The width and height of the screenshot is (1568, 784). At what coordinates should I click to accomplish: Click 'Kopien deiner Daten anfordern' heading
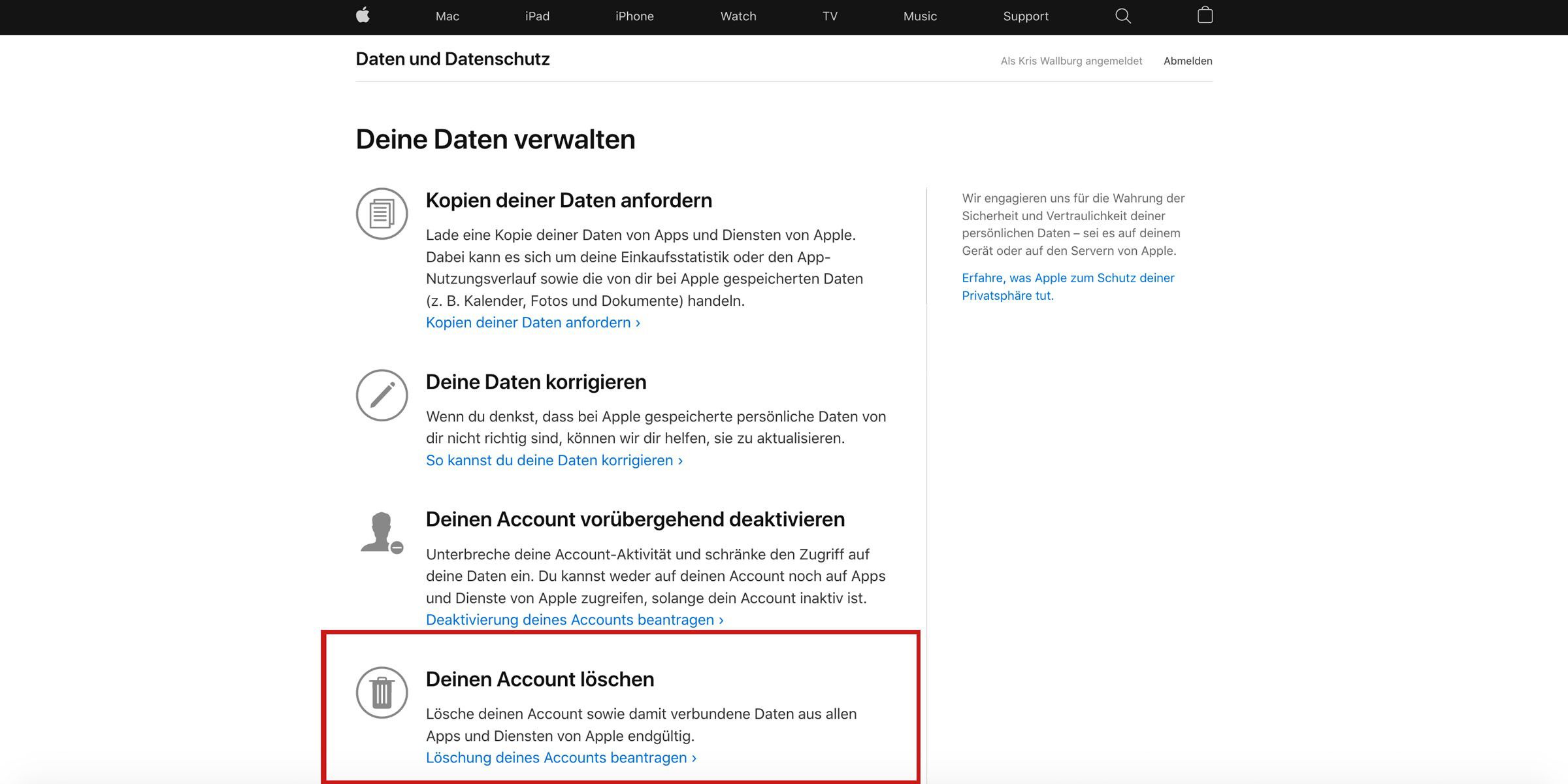click(x=569, y=200)
